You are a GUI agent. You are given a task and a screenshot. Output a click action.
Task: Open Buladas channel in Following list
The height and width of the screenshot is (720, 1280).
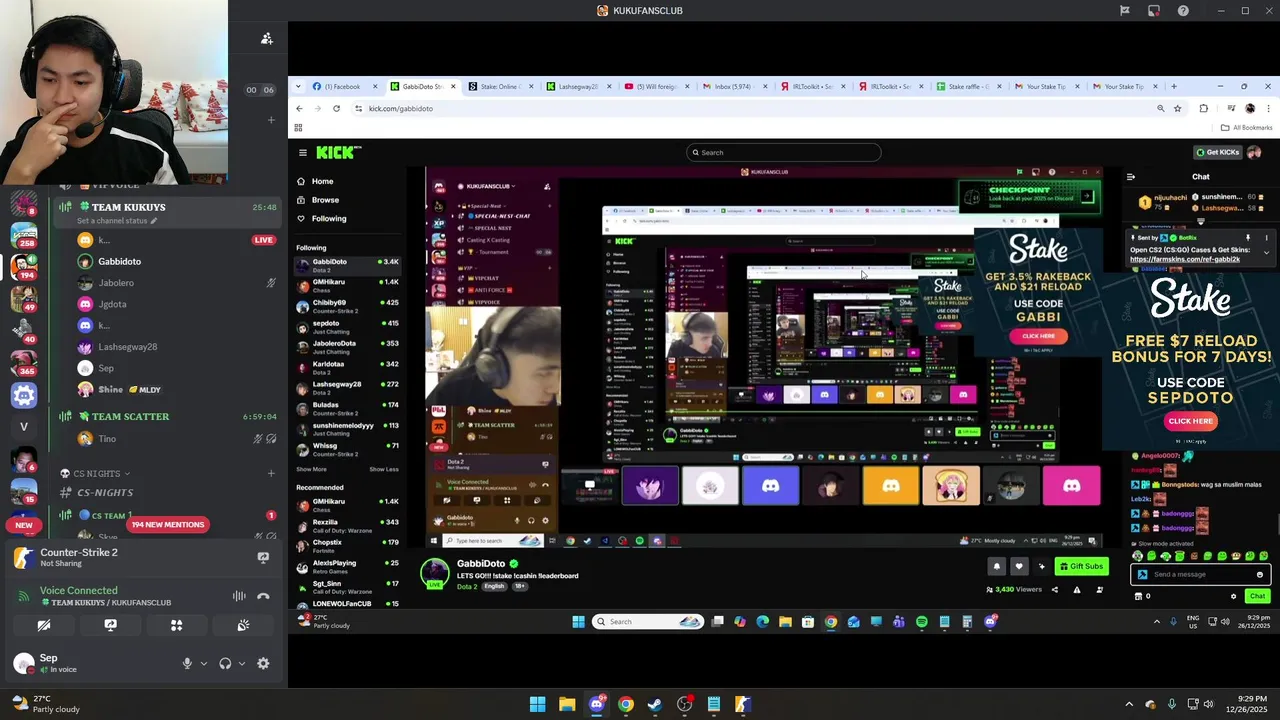pos(347,407)
